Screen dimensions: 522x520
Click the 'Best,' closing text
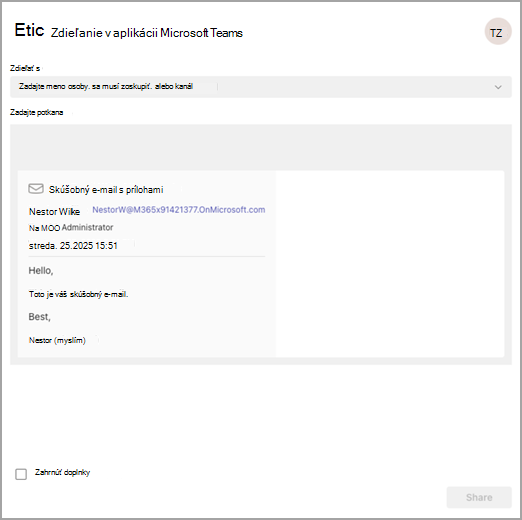click(39, 317)
